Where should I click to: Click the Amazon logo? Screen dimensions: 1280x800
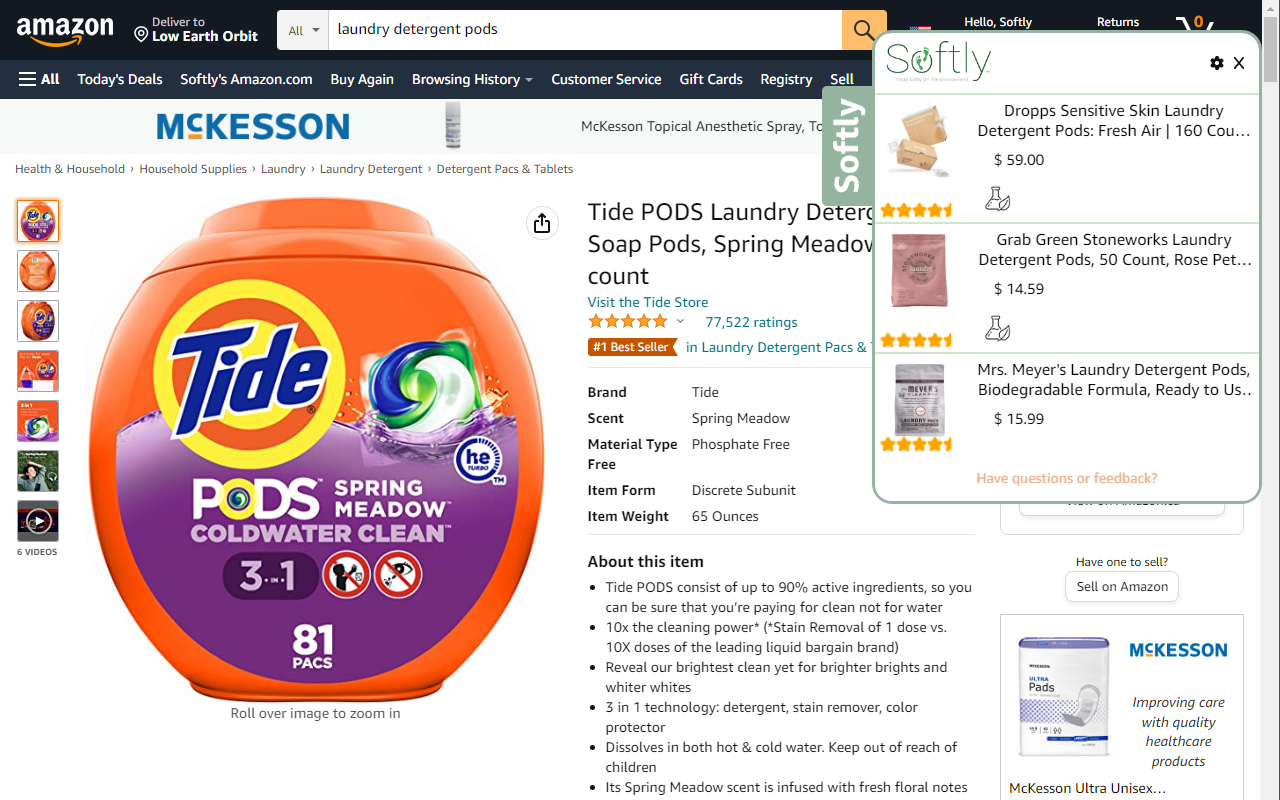(x=65, y=30)
